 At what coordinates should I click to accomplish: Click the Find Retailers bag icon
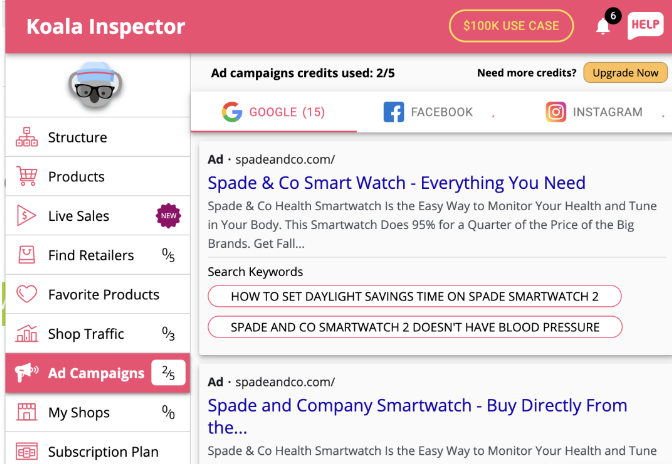tap(27, 255)
